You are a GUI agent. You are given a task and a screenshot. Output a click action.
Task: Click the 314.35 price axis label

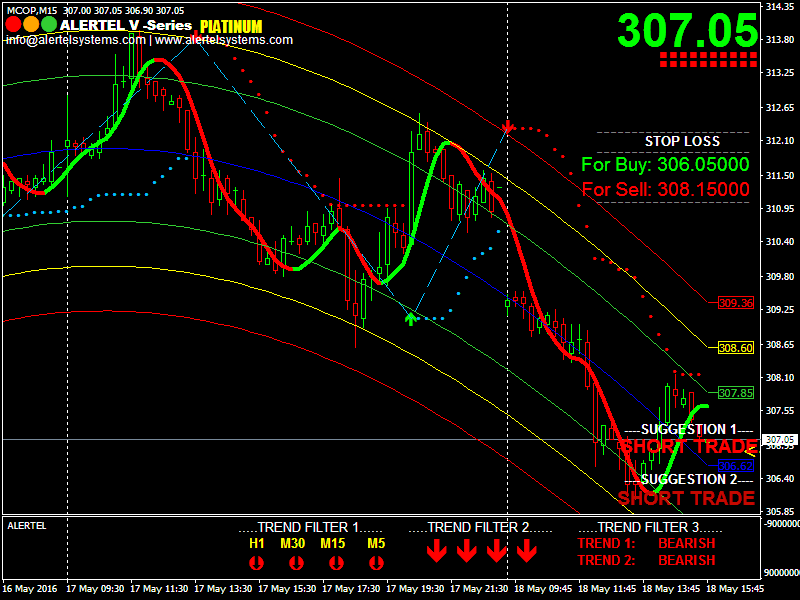[780, 6]
